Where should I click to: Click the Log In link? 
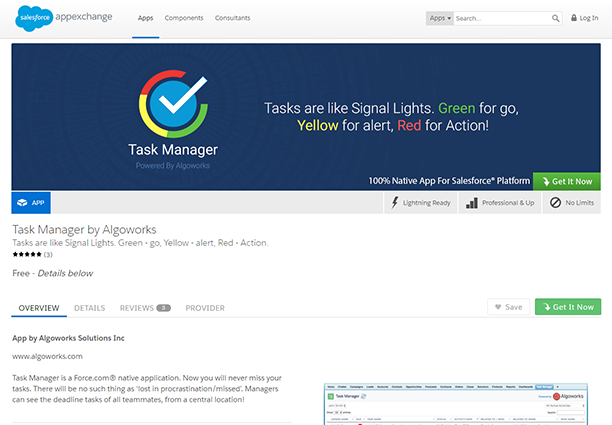point(589,18)
